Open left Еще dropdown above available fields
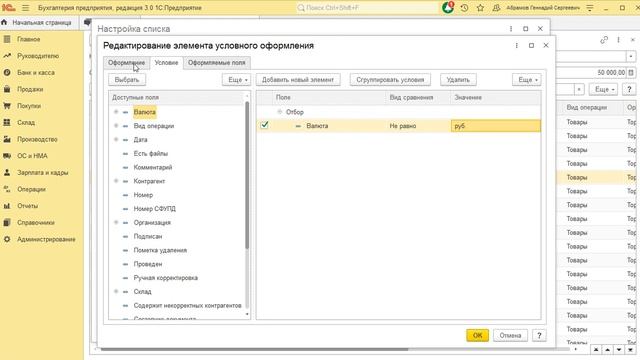The image size is (640, 360). click(x=236, y=80)
